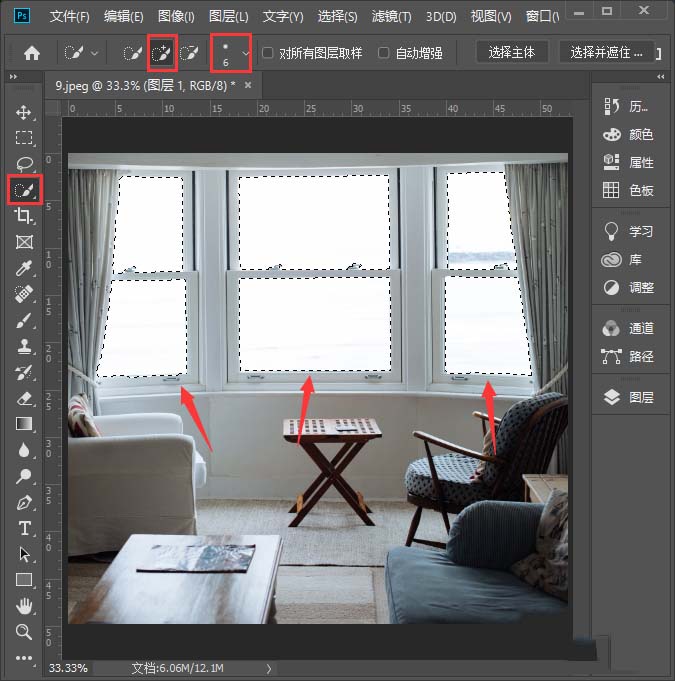Open the extra tools ellipsis menu
The image size is (675, 681).
[x=23, y=658]
